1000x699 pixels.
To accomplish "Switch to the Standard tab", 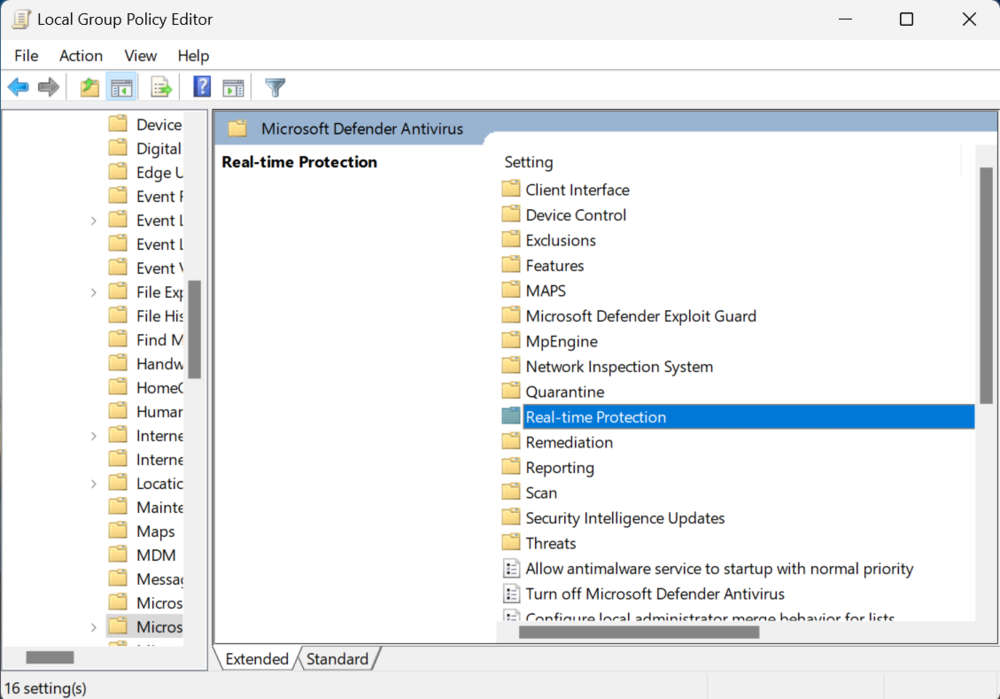I will (x=337, y=659).
